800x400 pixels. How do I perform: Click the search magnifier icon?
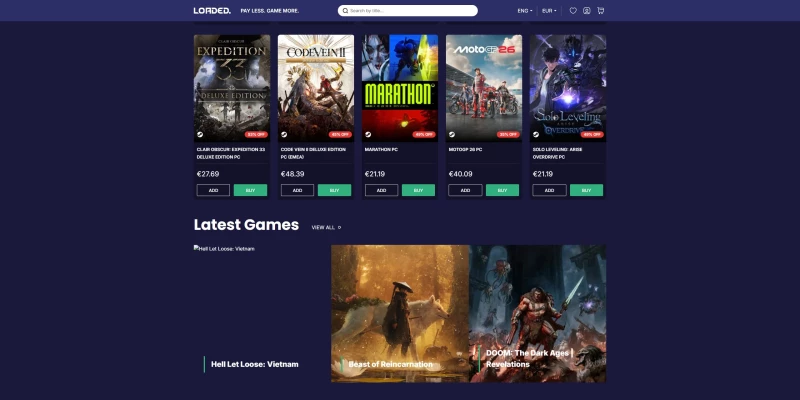click(345, 10)
